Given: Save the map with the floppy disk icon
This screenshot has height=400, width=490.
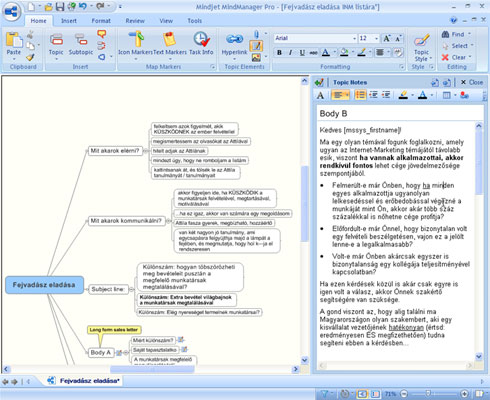Looking at the screenshot, I should pos(60,6).
